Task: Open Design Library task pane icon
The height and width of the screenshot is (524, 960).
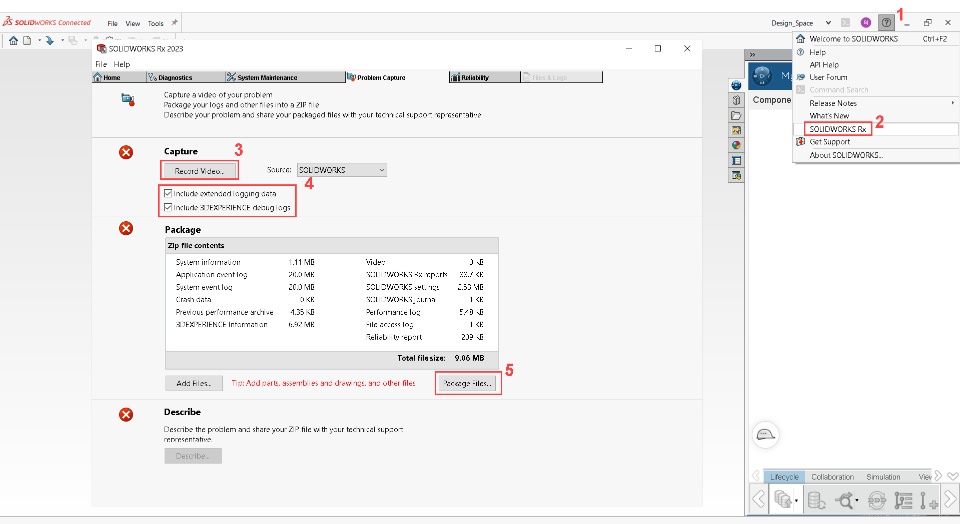Action: point(737,100)
